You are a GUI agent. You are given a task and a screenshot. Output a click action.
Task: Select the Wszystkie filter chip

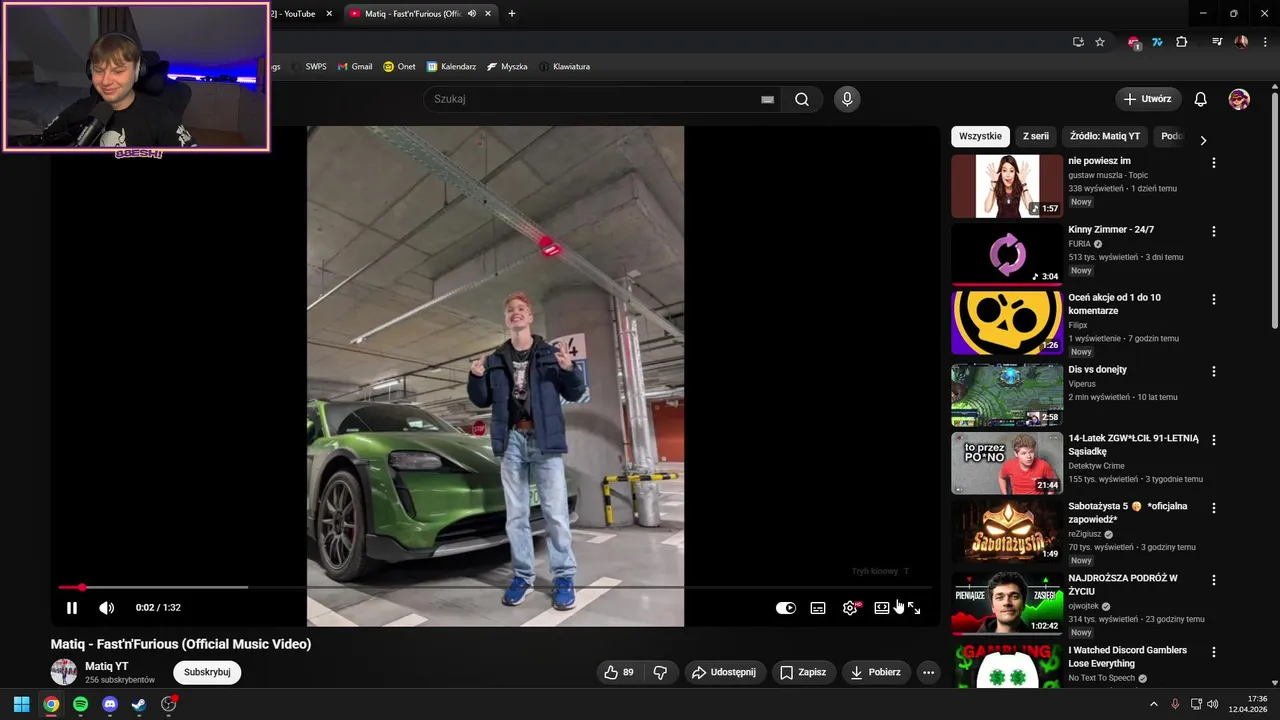(x=980, y=136)
